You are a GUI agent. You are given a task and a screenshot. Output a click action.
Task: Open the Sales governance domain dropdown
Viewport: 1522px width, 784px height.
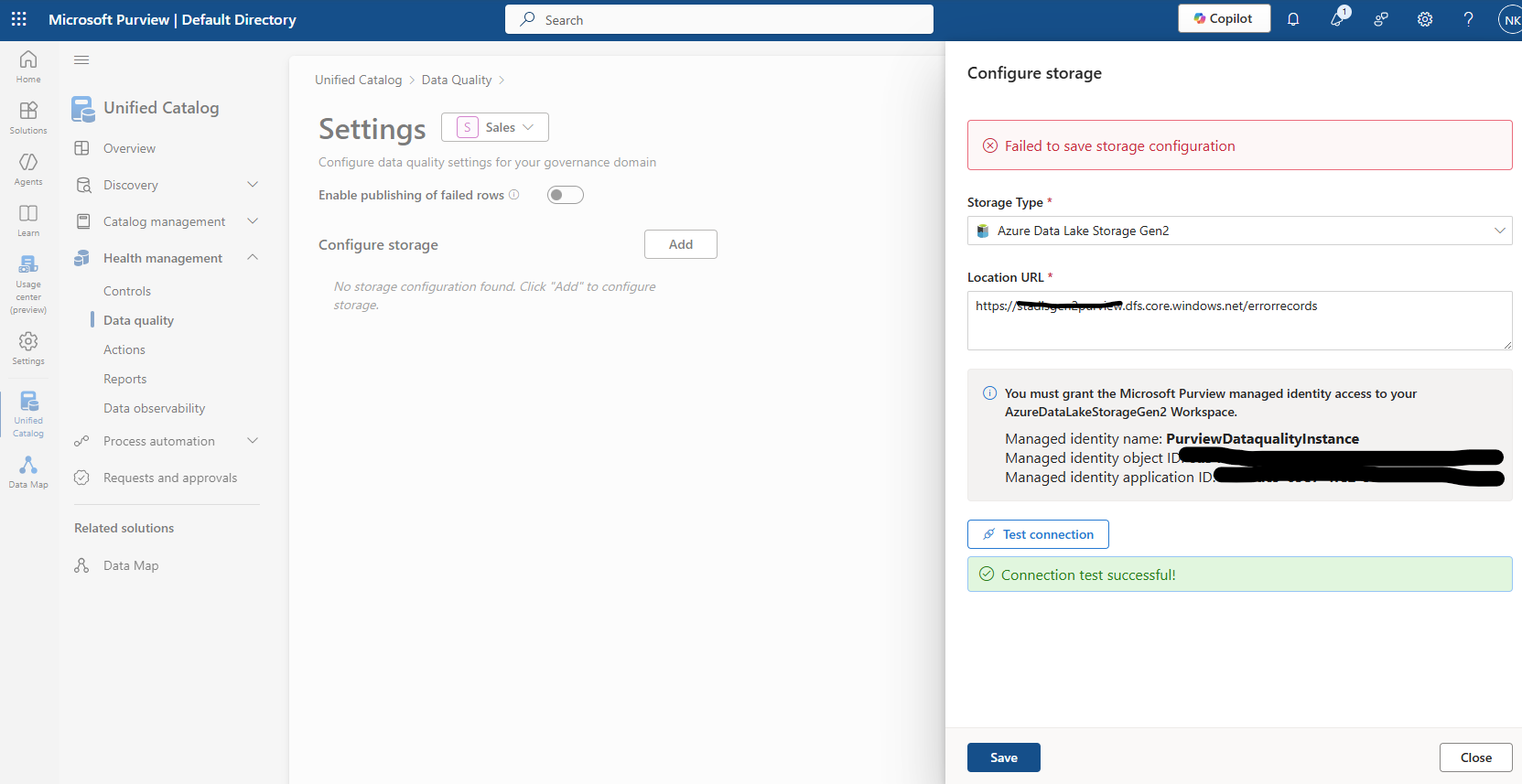tap(495, 127)
